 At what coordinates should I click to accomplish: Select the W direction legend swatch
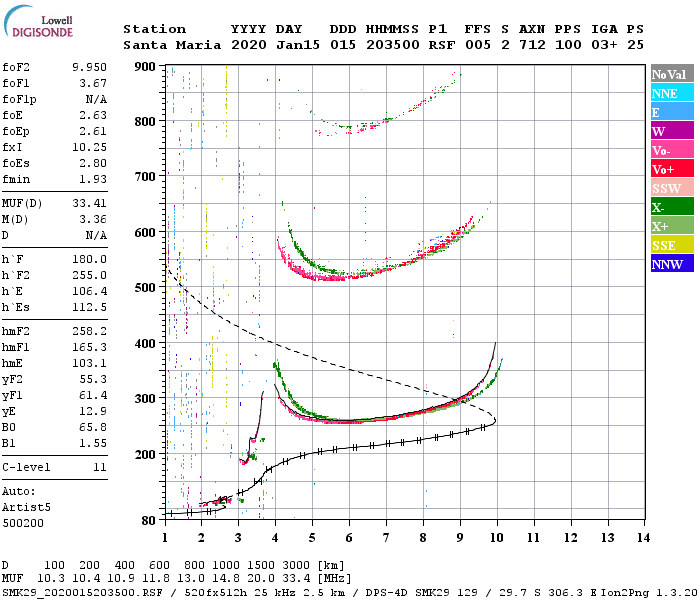click(x=672, y=131)
